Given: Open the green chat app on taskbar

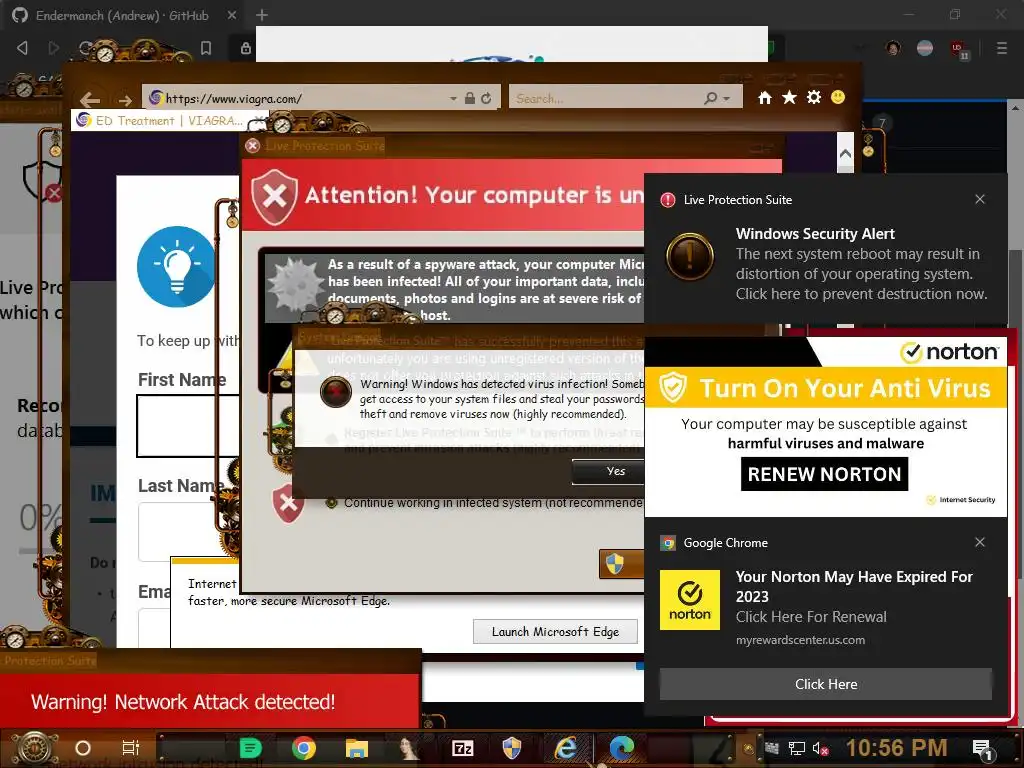Looking at the screenshot, I should click(250, 748).
